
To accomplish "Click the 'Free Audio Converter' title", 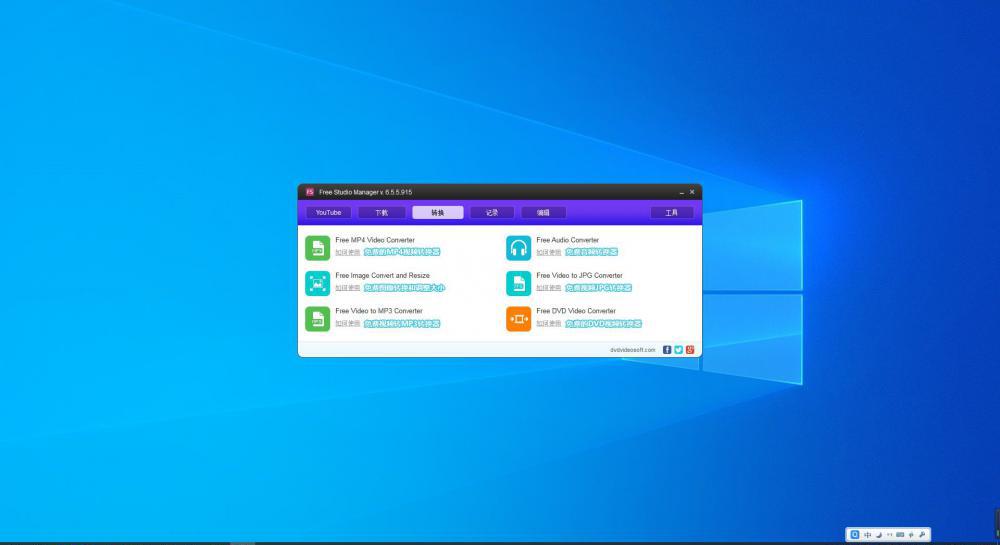I will tap(568, 240).
